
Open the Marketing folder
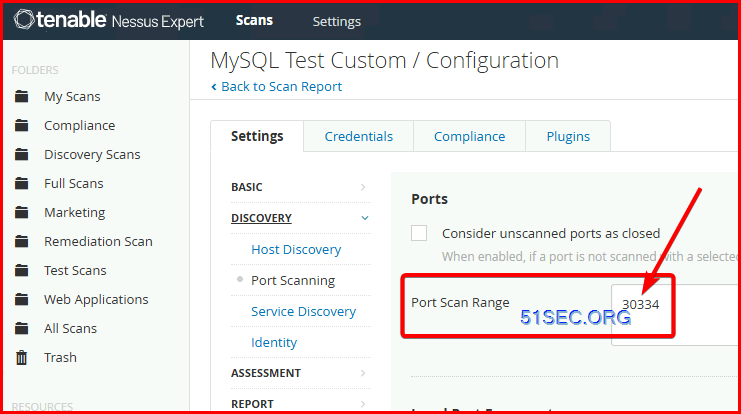[75, 213]
